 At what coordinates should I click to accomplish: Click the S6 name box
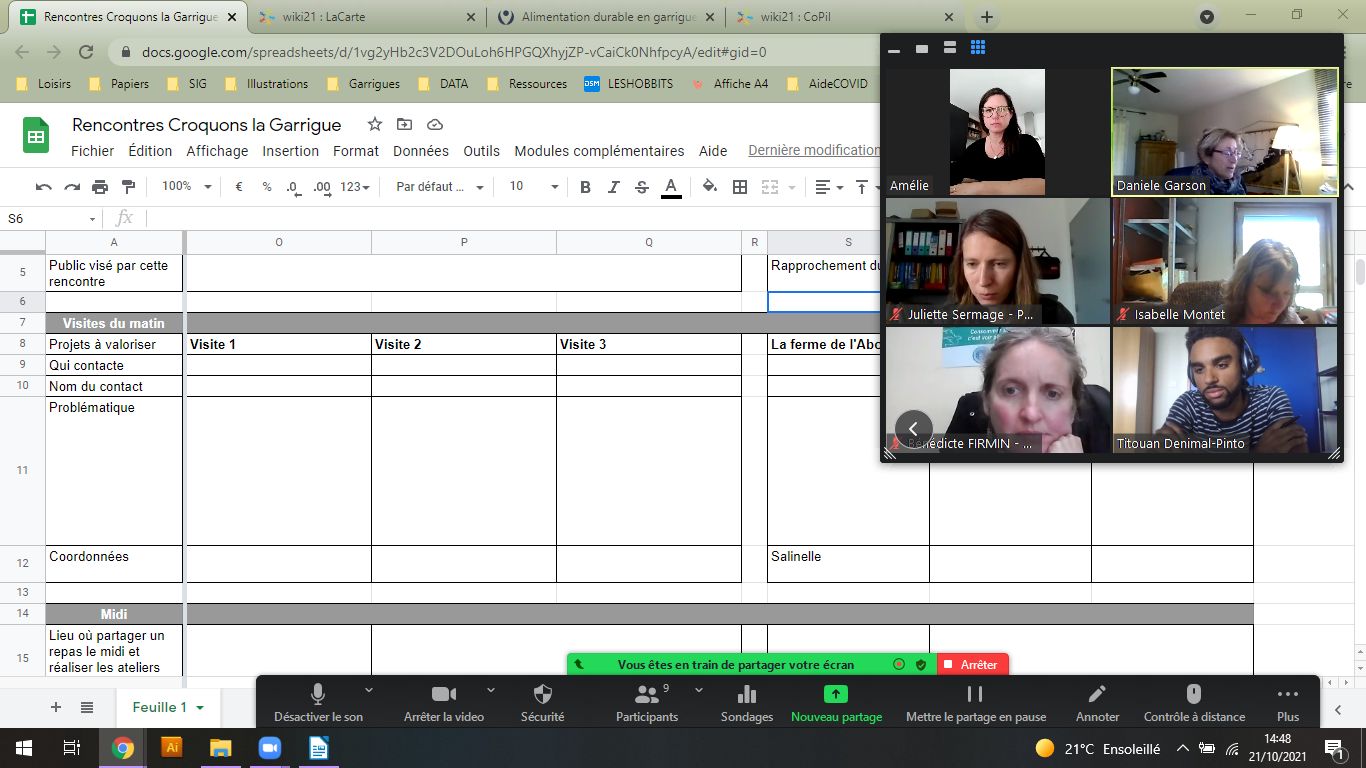coord(51,218)
